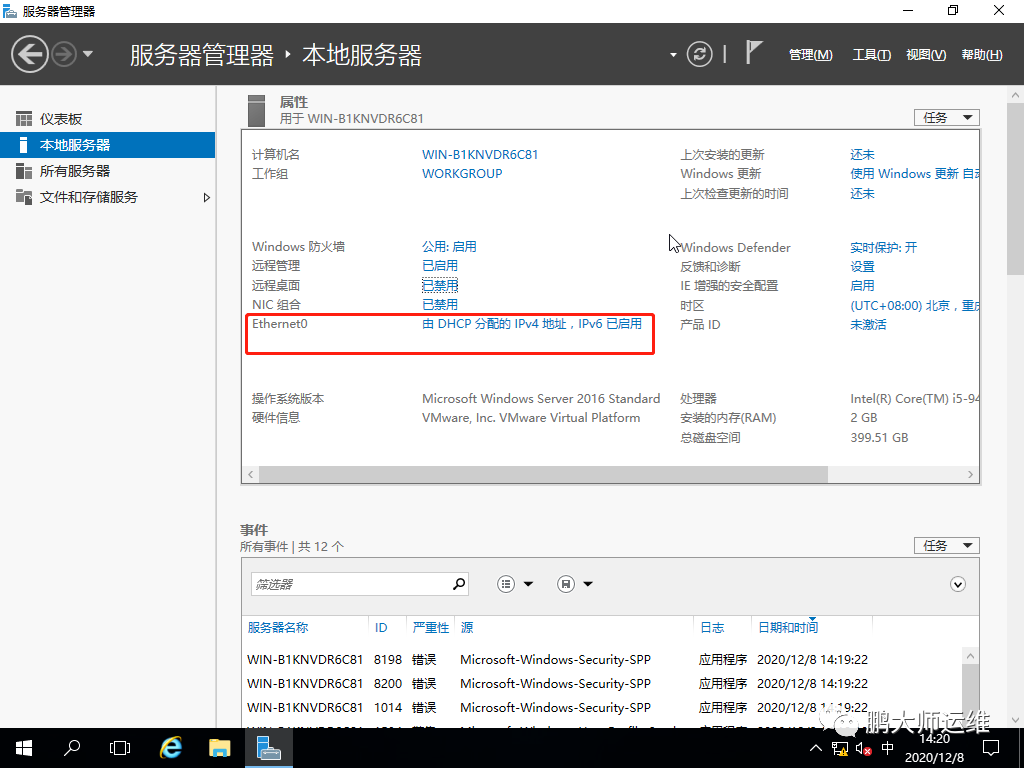
Task: Click the properties horizontal scrollbar thumb
Action: [x=543, y=475]
